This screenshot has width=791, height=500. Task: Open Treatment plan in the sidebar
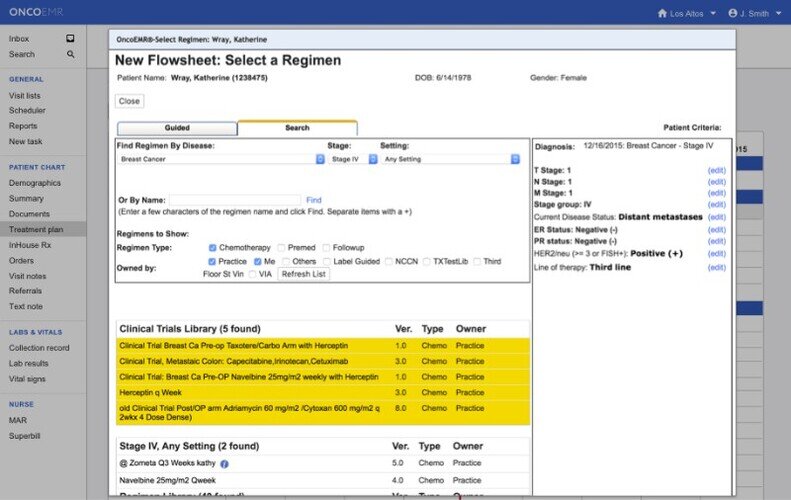[x=37, y=229]
